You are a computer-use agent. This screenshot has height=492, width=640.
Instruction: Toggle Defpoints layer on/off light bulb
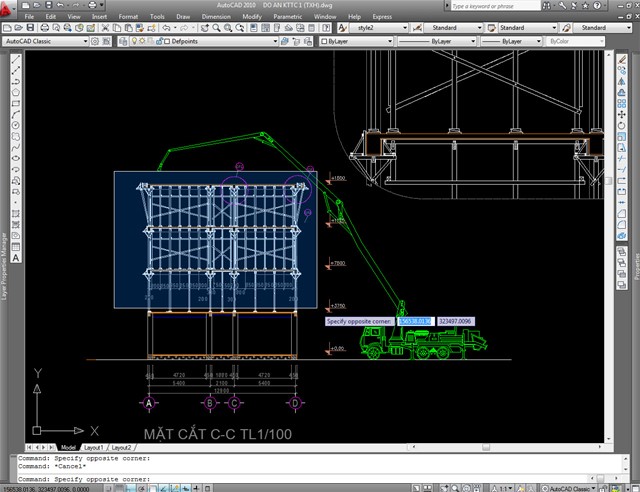134,41
